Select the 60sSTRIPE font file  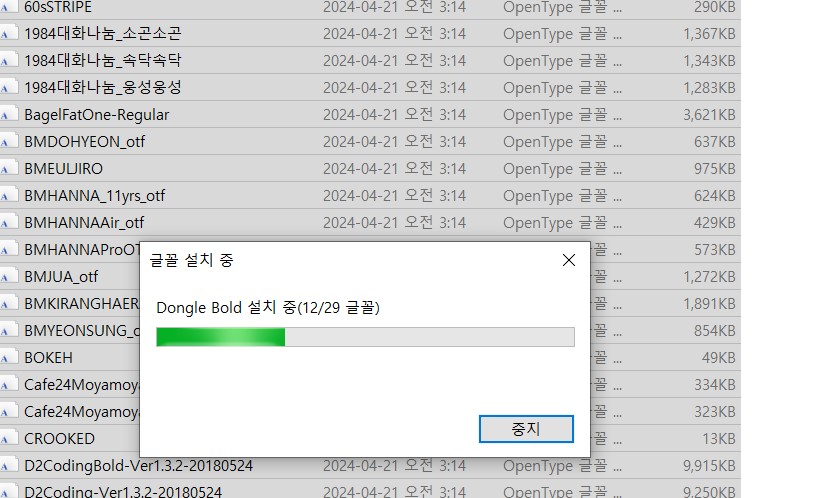tap(58, 7)
